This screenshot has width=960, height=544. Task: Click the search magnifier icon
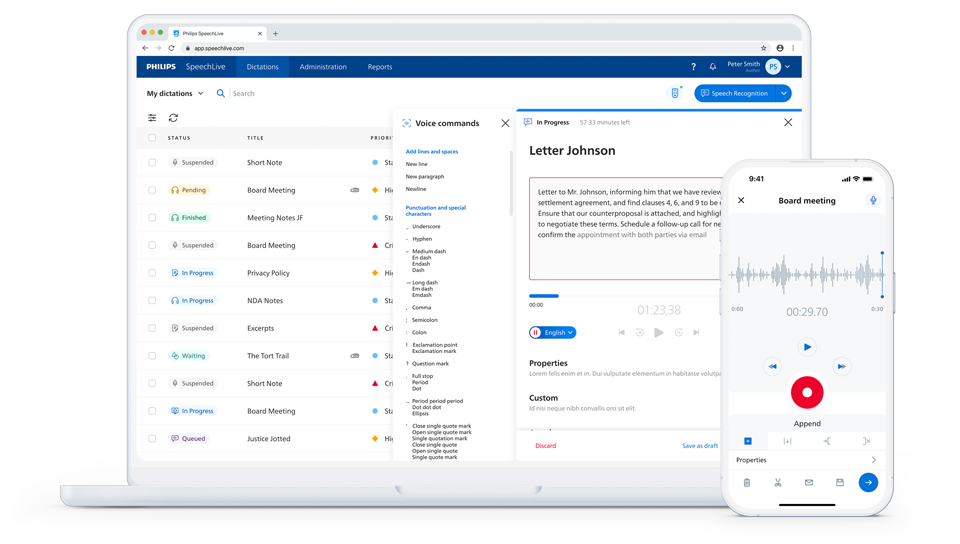click(x=220, y=94)
